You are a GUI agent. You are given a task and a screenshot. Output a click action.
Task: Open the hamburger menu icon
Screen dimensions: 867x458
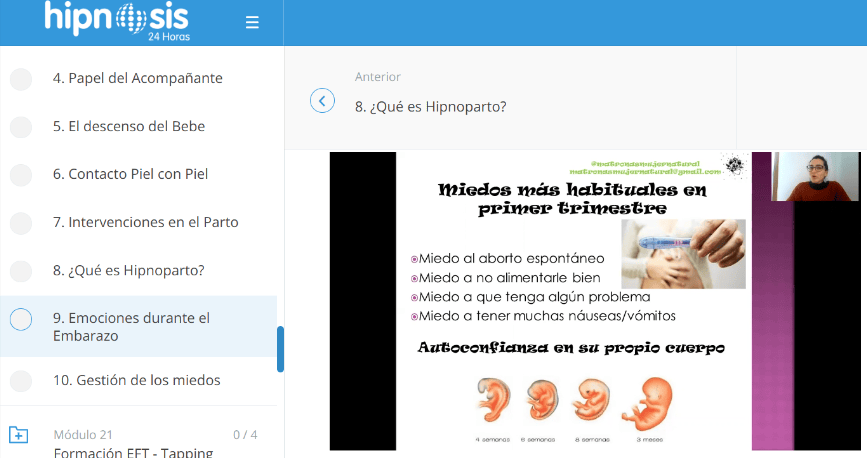252,23
